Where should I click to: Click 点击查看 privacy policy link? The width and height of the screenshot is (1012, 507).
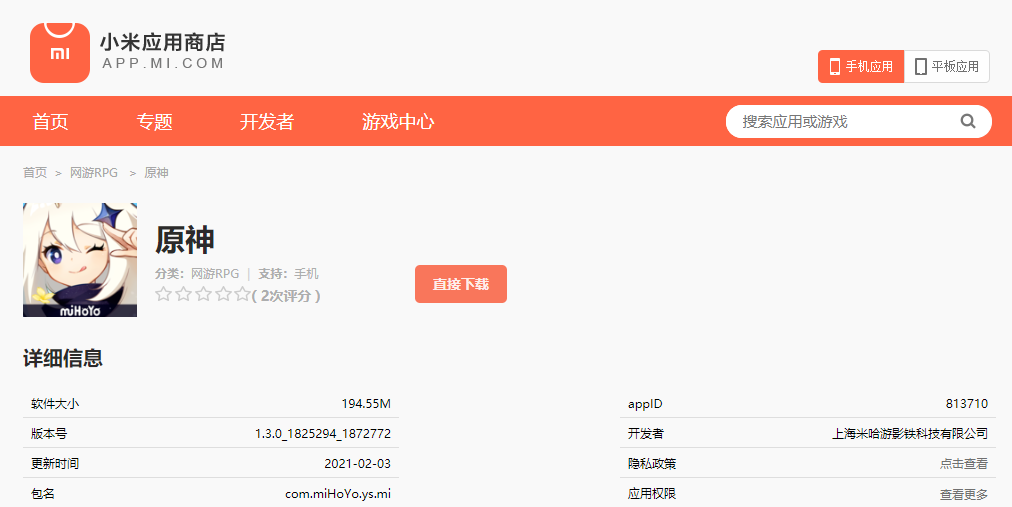(963, 464)
